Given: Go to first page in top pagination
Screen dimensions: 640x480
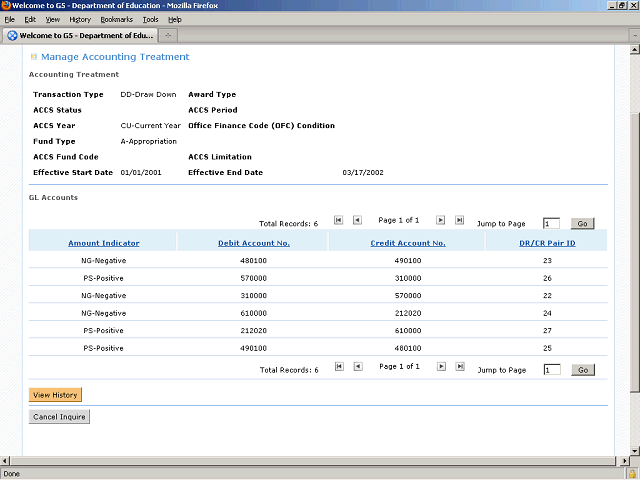Looking at the screenshot, I should click(339, 220).
